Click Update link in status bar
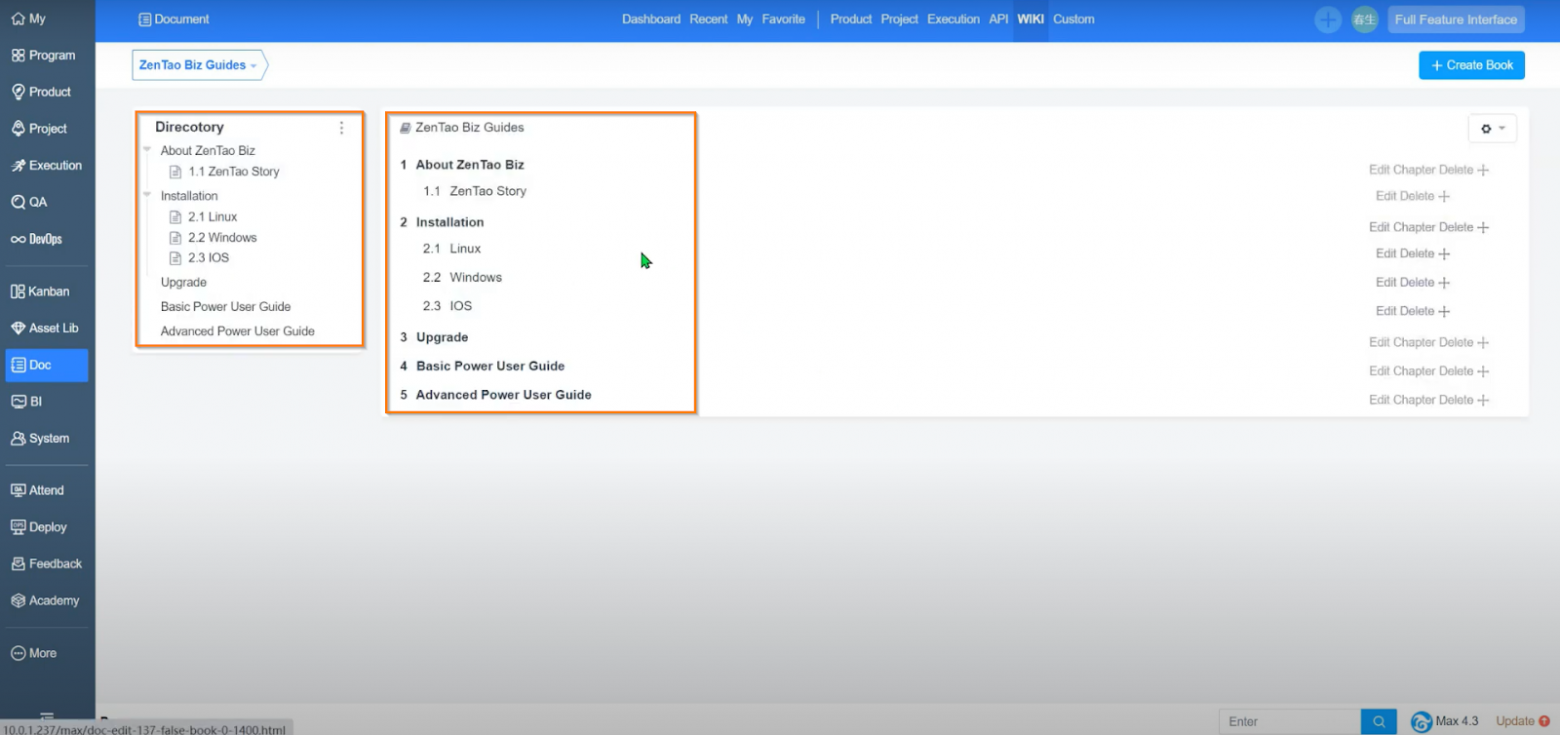 (1522, 721)
